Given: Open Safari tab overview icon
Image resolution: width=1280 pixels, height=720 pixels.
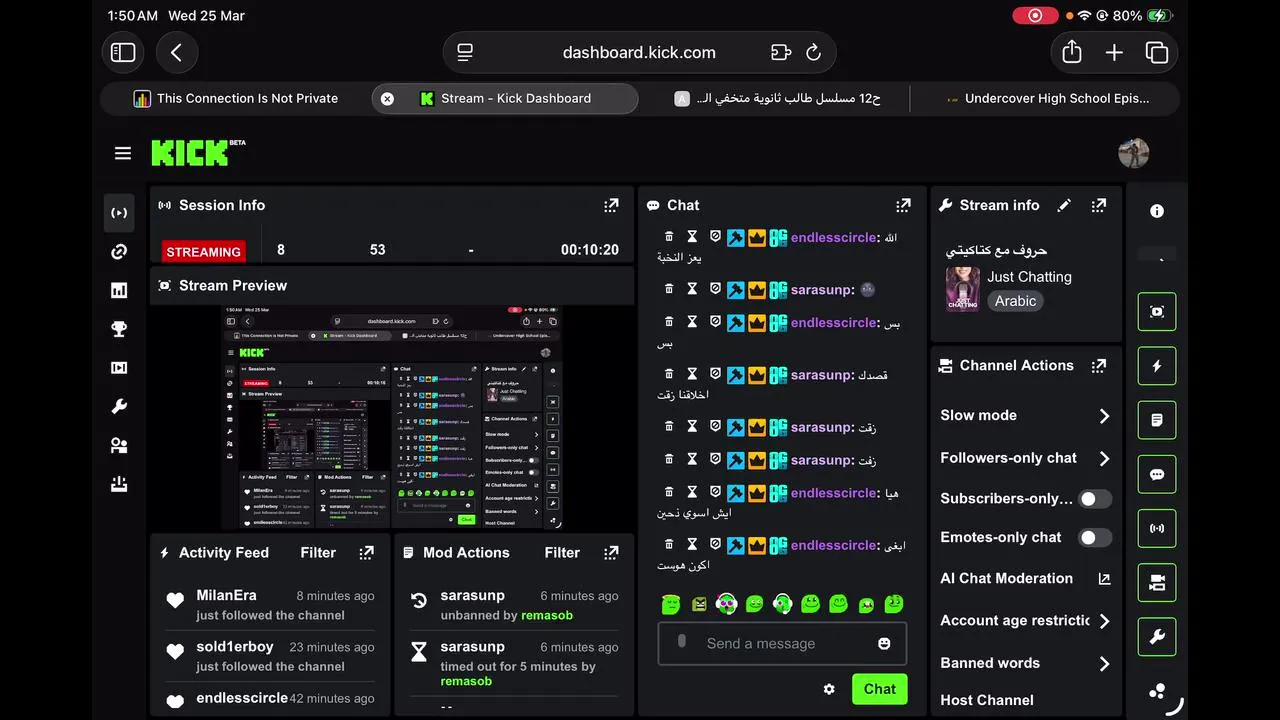Looking at the screenshot, I should [1157, 52].
